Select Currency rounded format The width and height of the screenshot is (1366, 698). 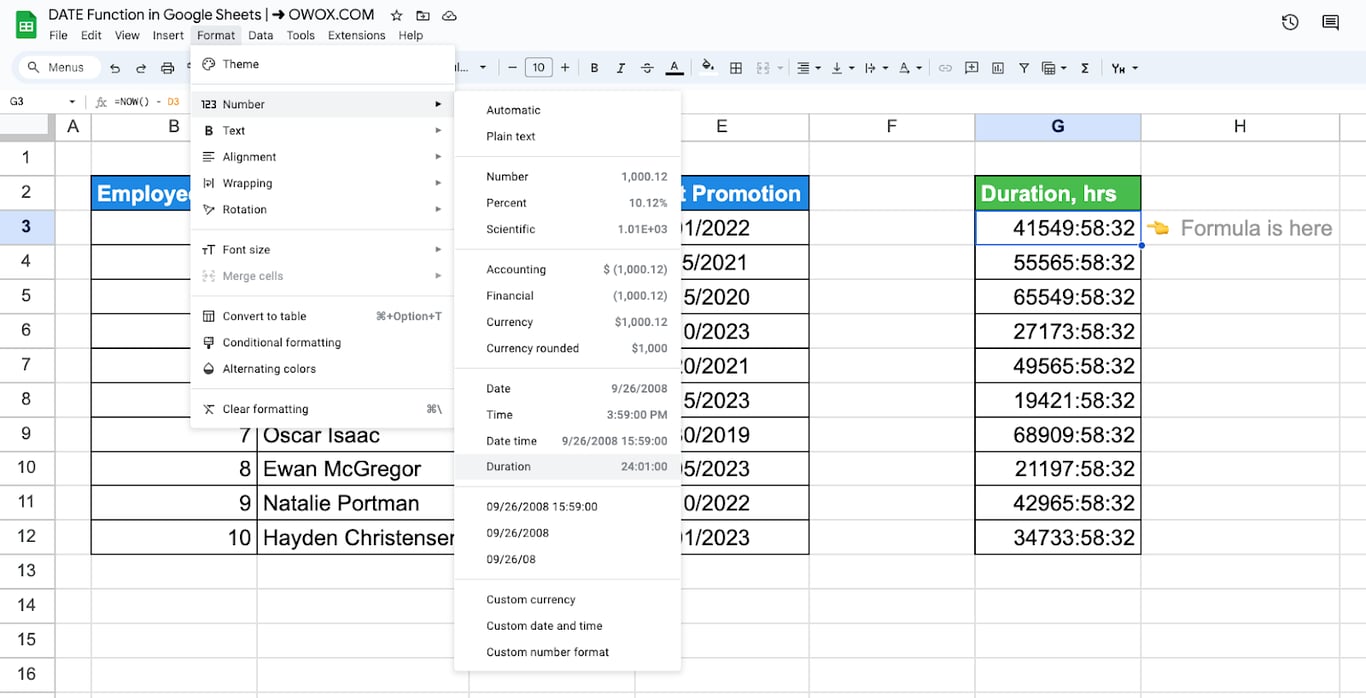568,348
